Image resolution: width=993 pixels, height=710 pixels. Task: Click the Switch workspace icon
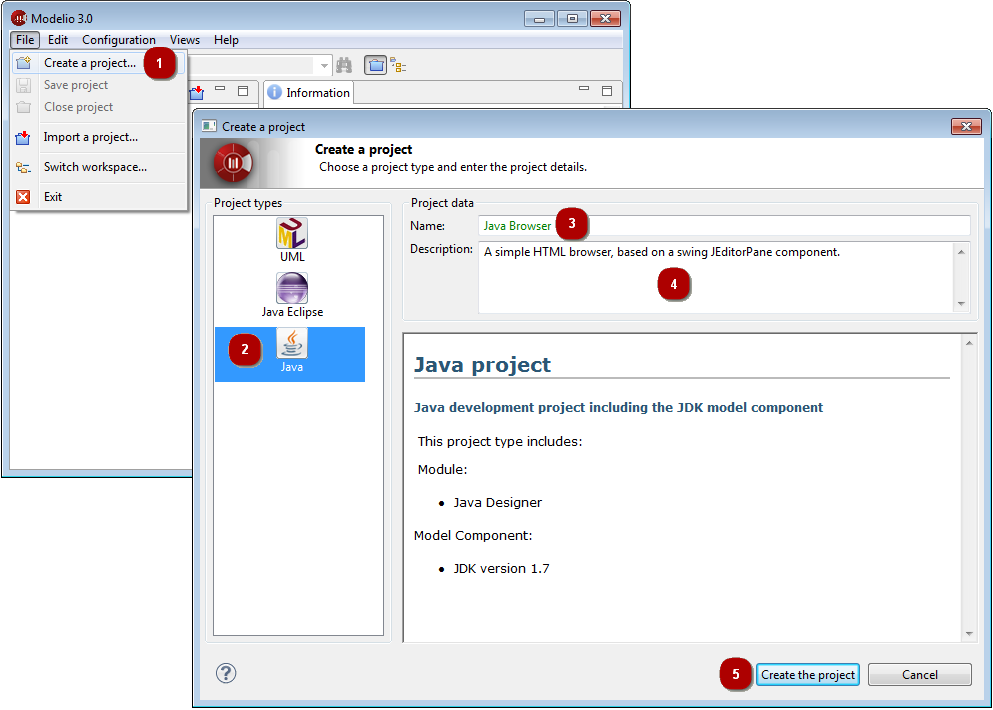(23, 167)
